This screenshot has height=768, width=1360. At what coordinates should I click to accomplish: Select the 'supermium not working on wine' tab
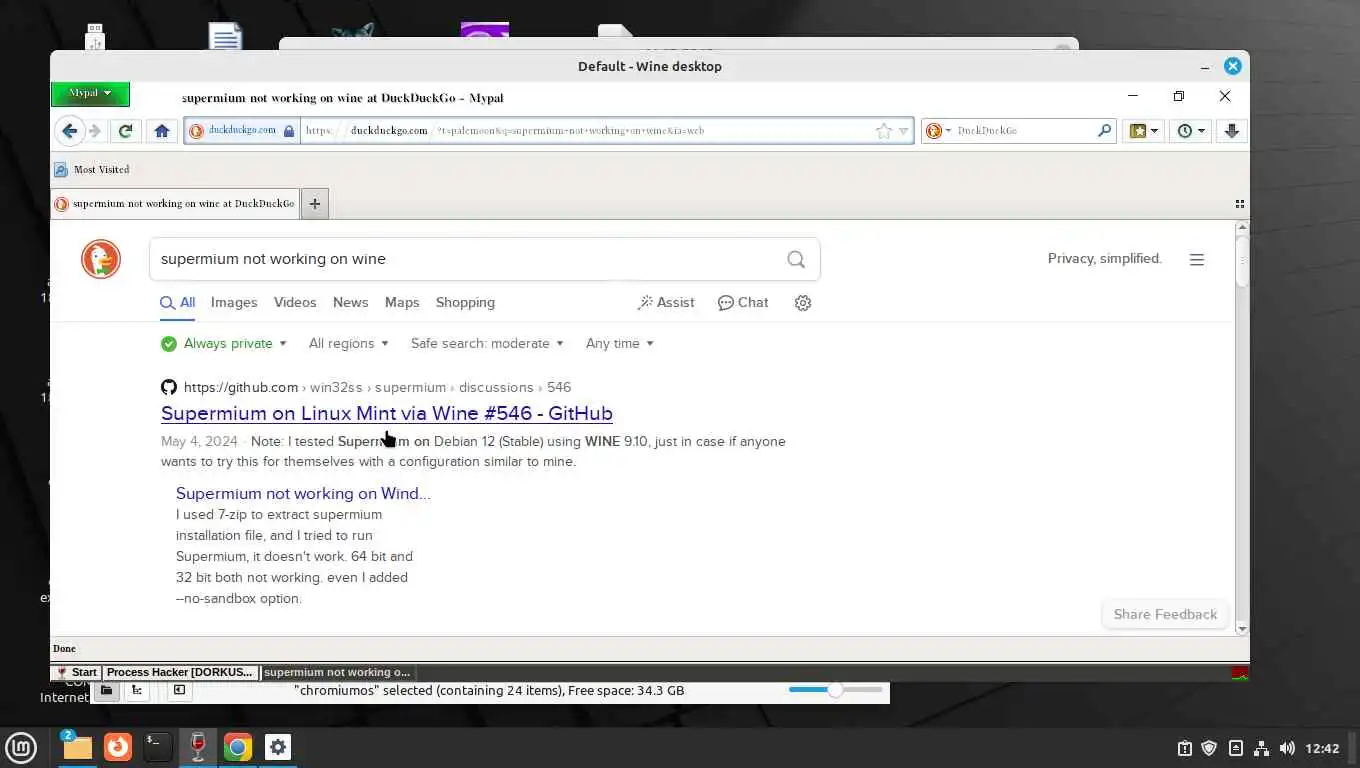(x=175, y=203)
